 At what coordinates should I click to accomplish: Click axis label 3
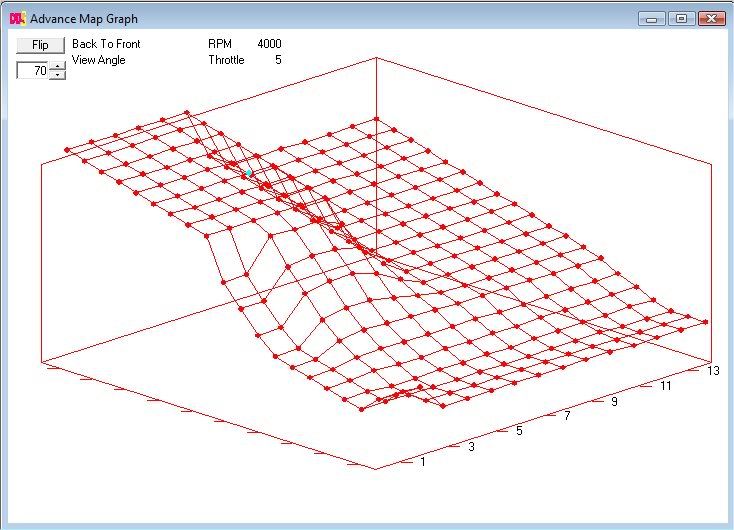tap(471, 447)
